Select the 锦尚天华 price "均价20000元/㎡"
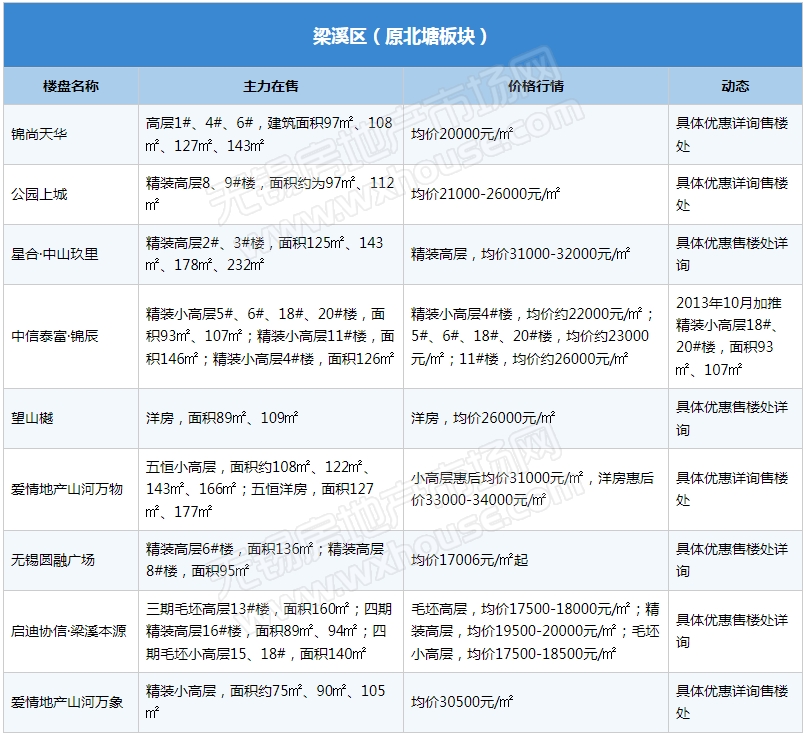806x738 pixels. tap(462, 134)
